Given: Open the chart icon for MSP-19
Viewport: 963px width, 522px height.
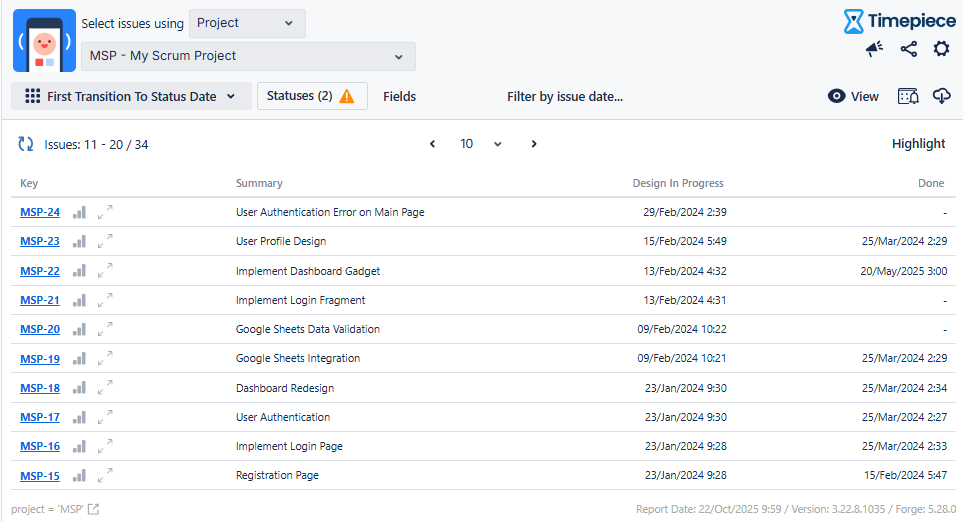Looking at the screenshot, I should click(x=79, y=359).
